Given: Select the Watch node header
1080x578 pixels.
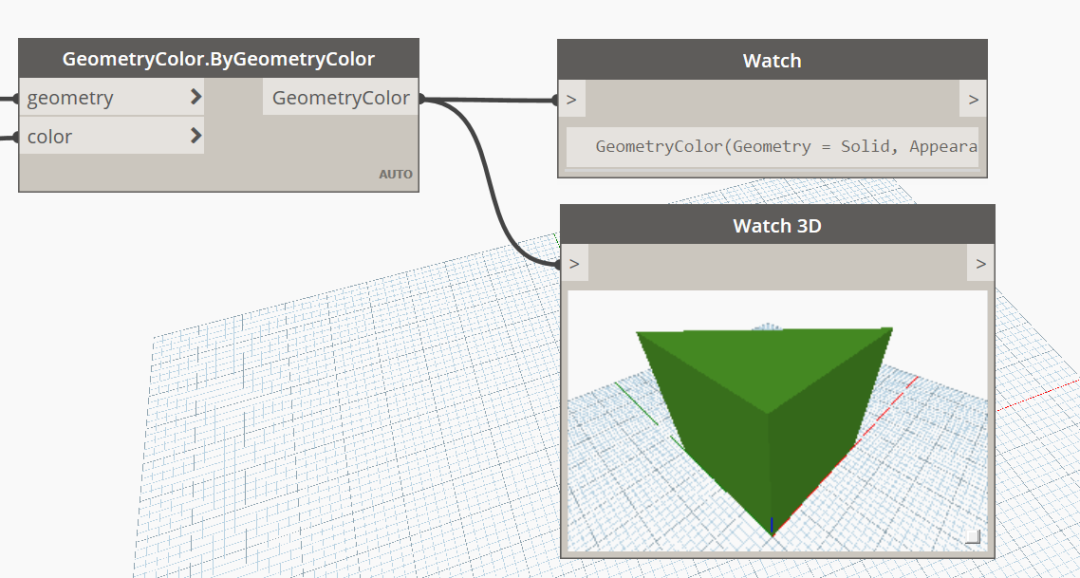Looking at the screenshot, I should pos(772,61).
